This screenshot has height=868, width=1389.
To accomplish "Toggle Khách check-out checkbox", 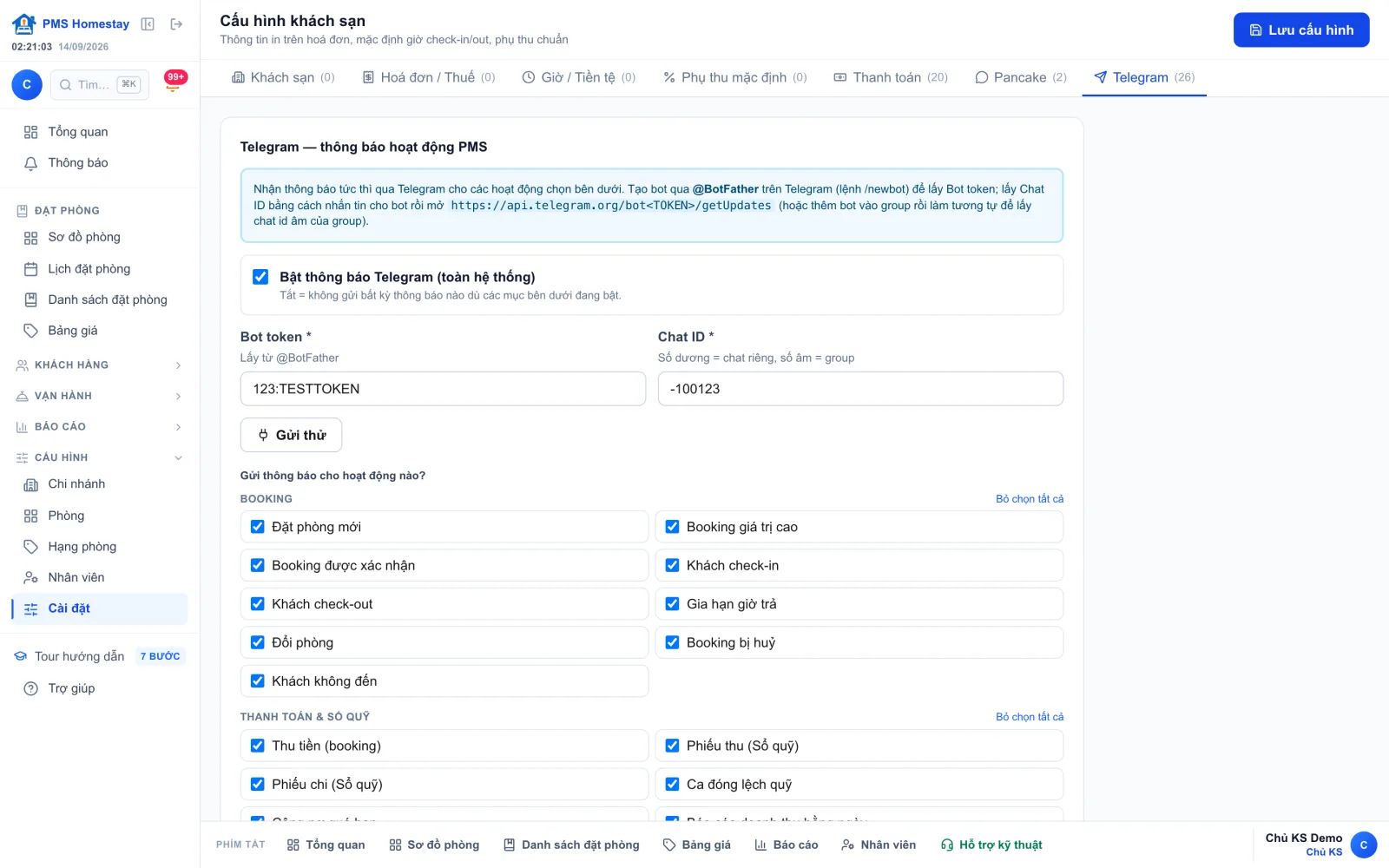I will (258, 604).
